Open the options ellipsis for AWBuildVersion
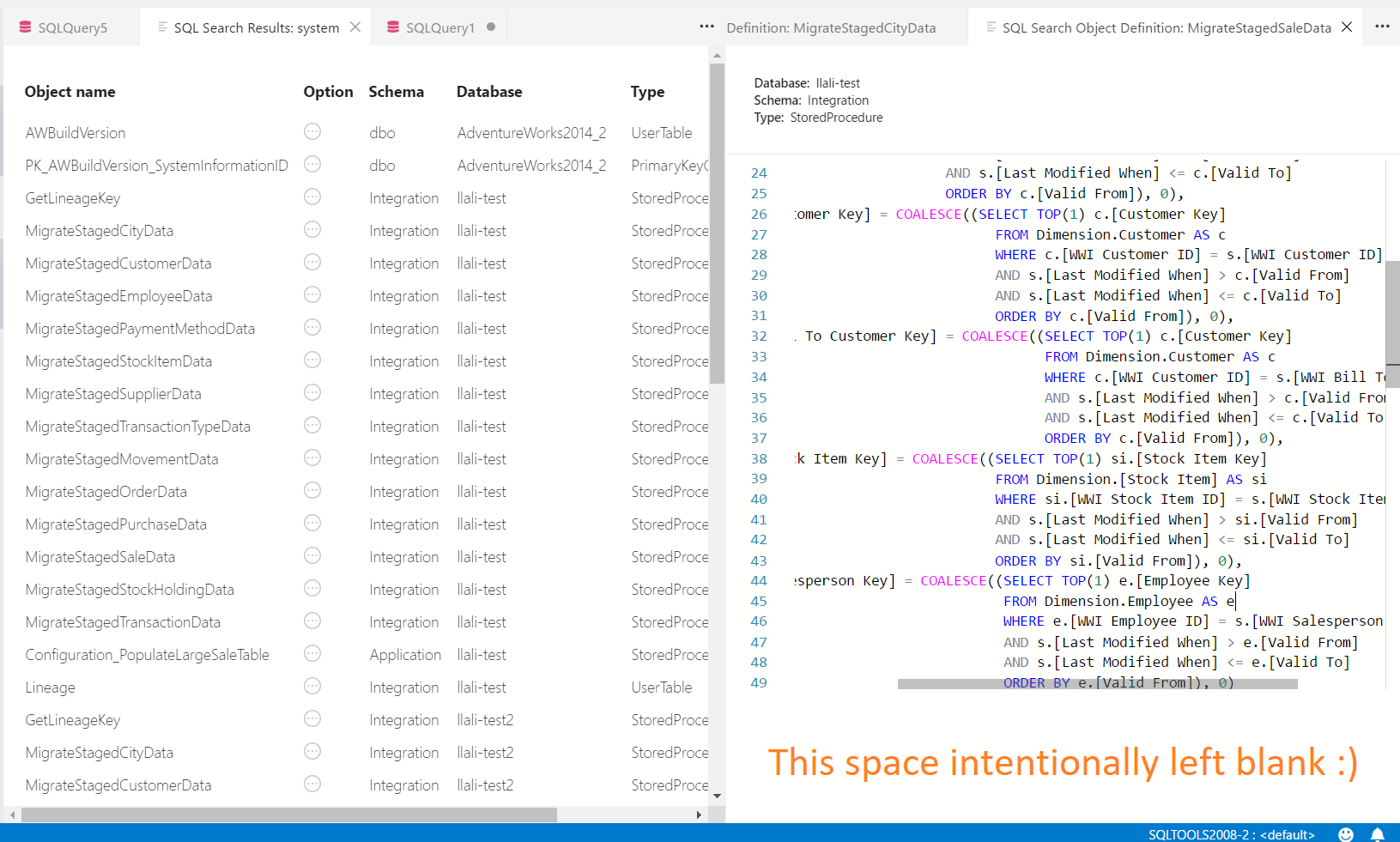 (x=312, y=131)
